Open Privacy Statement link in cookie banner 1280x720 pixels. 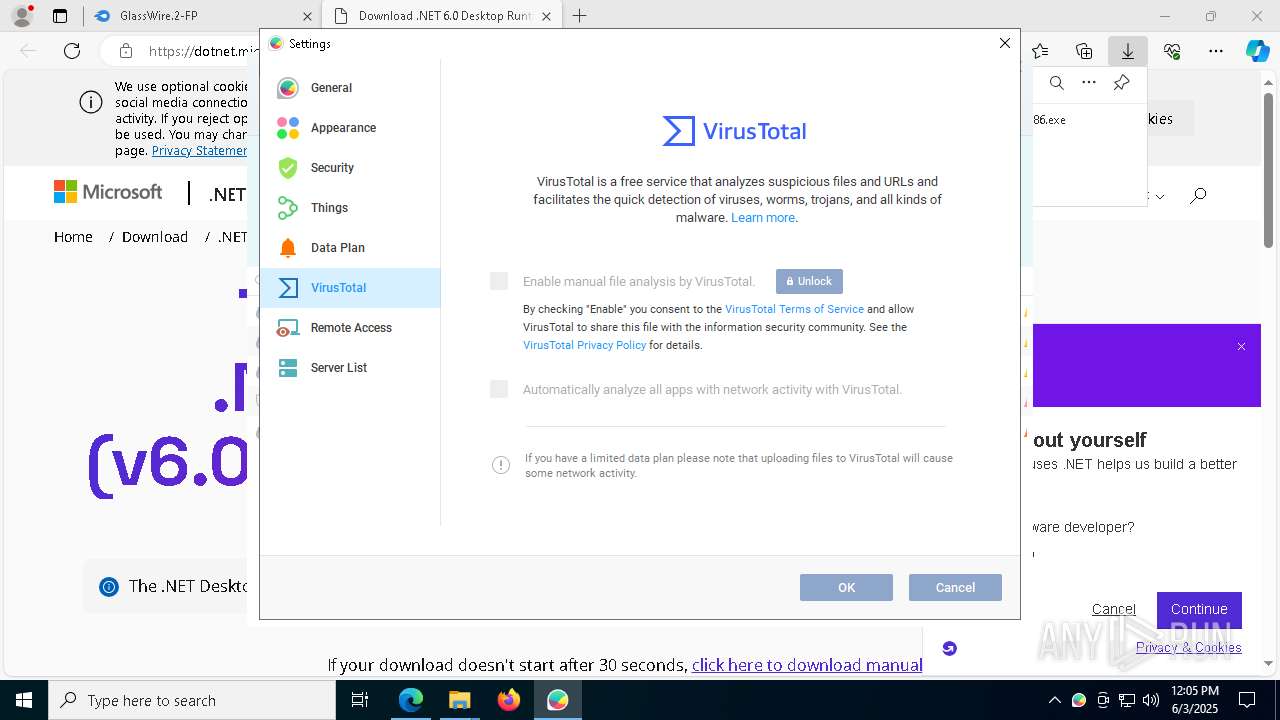tap(199, 151)
